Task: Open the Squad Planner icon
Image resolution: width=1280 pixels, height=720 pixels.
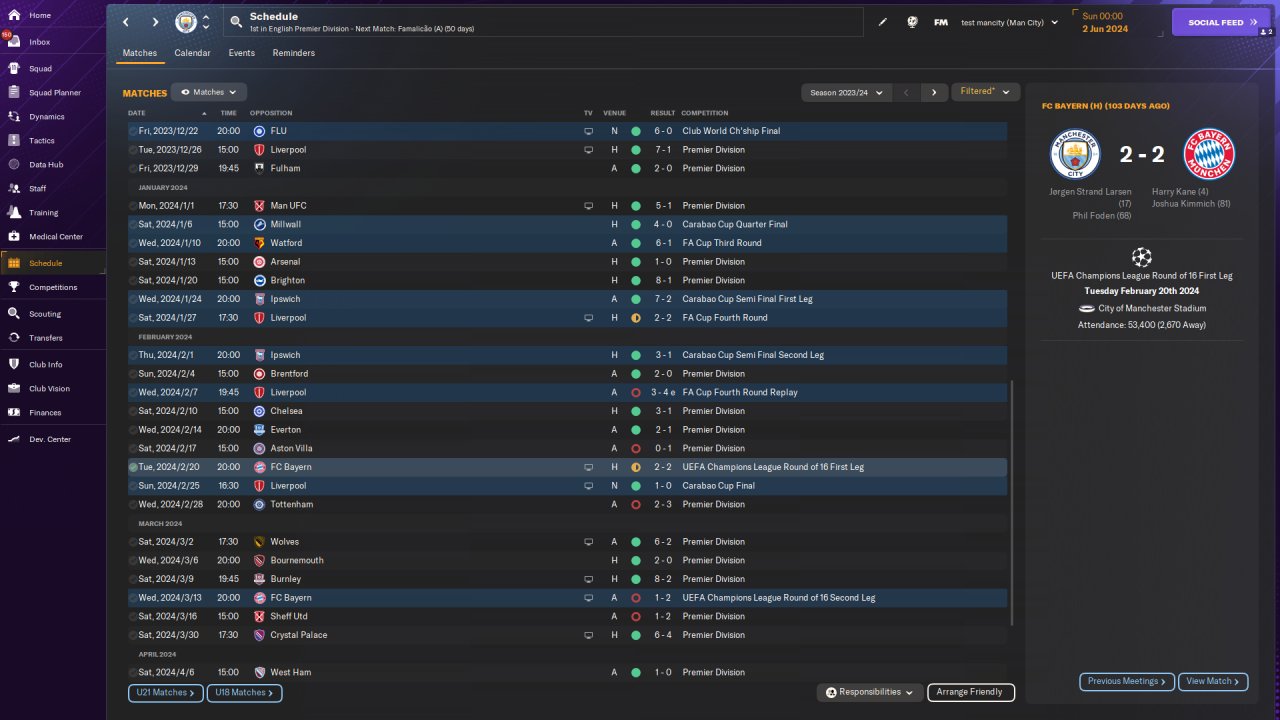Action: coord(14,93)
